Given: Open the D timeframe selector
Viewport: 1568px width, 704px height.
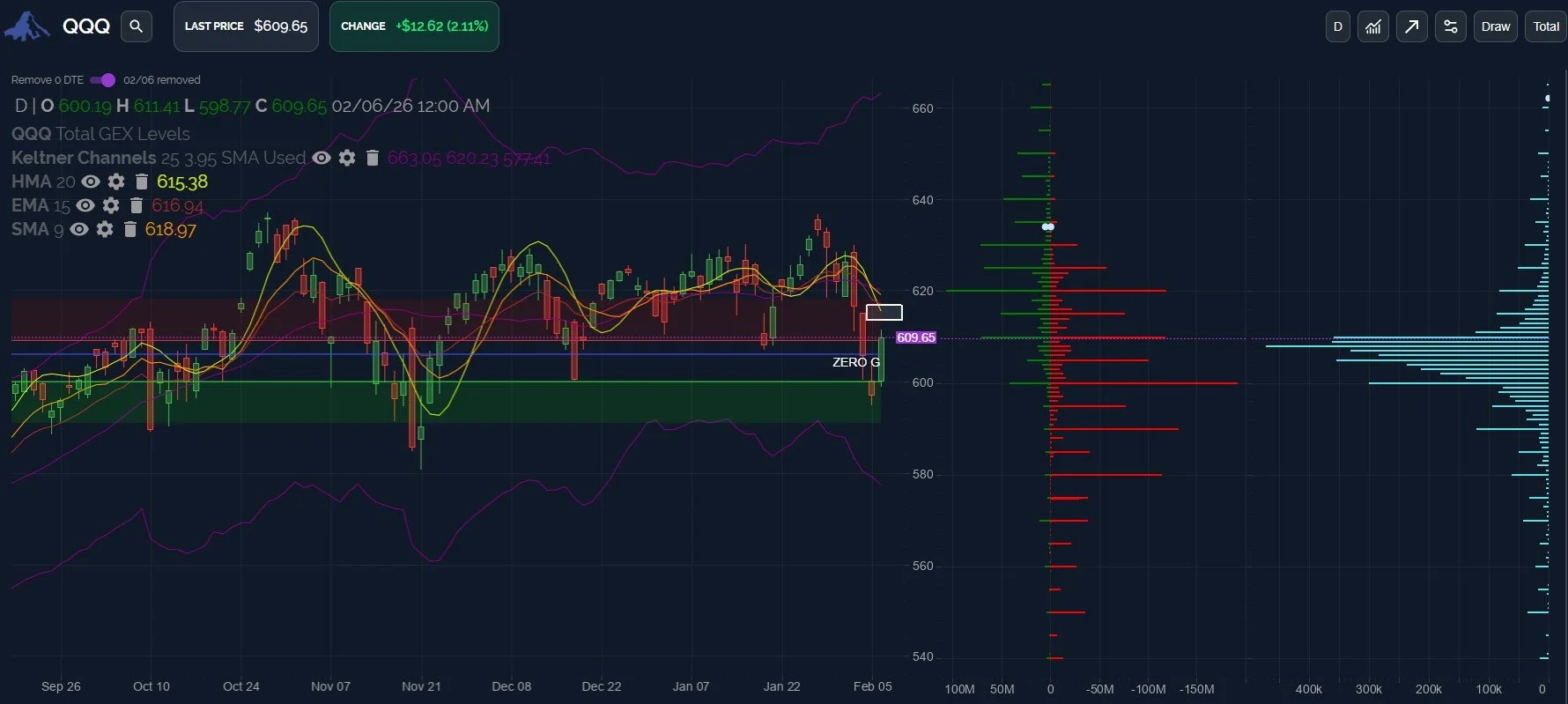Looking at the screenshot, I should tap(1337, 26).
